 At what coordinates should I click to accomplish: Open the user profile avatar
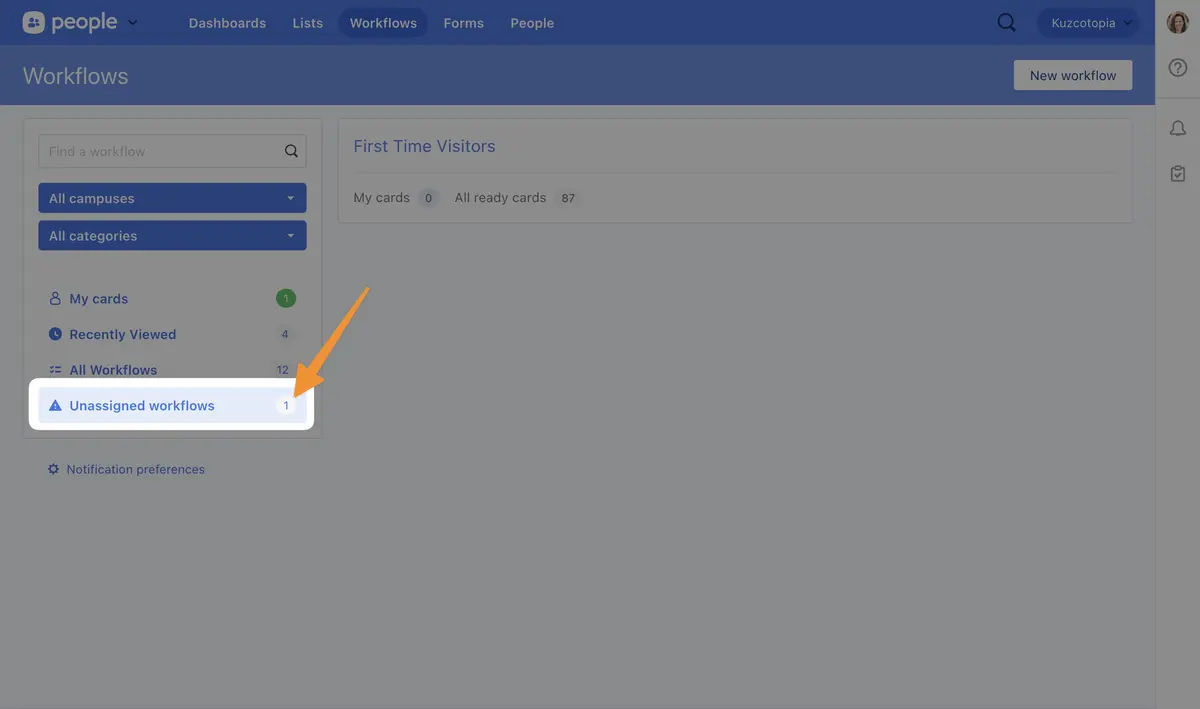pyautogui.click(x=1178, y=23)
